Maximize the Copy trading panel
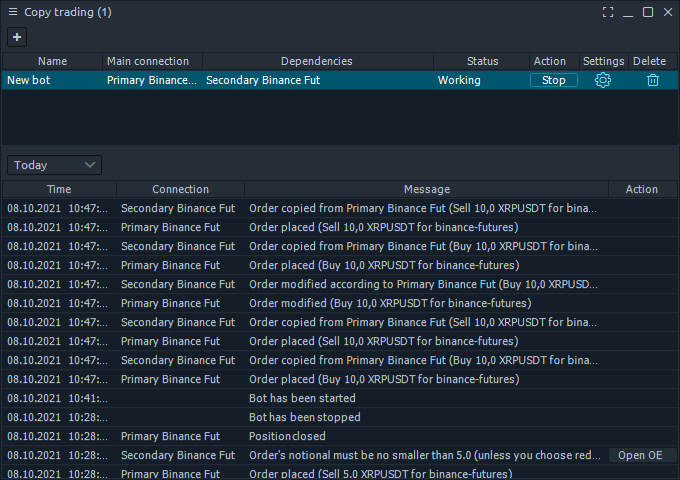The image size is (680, 480). click(x=648, y=12)
